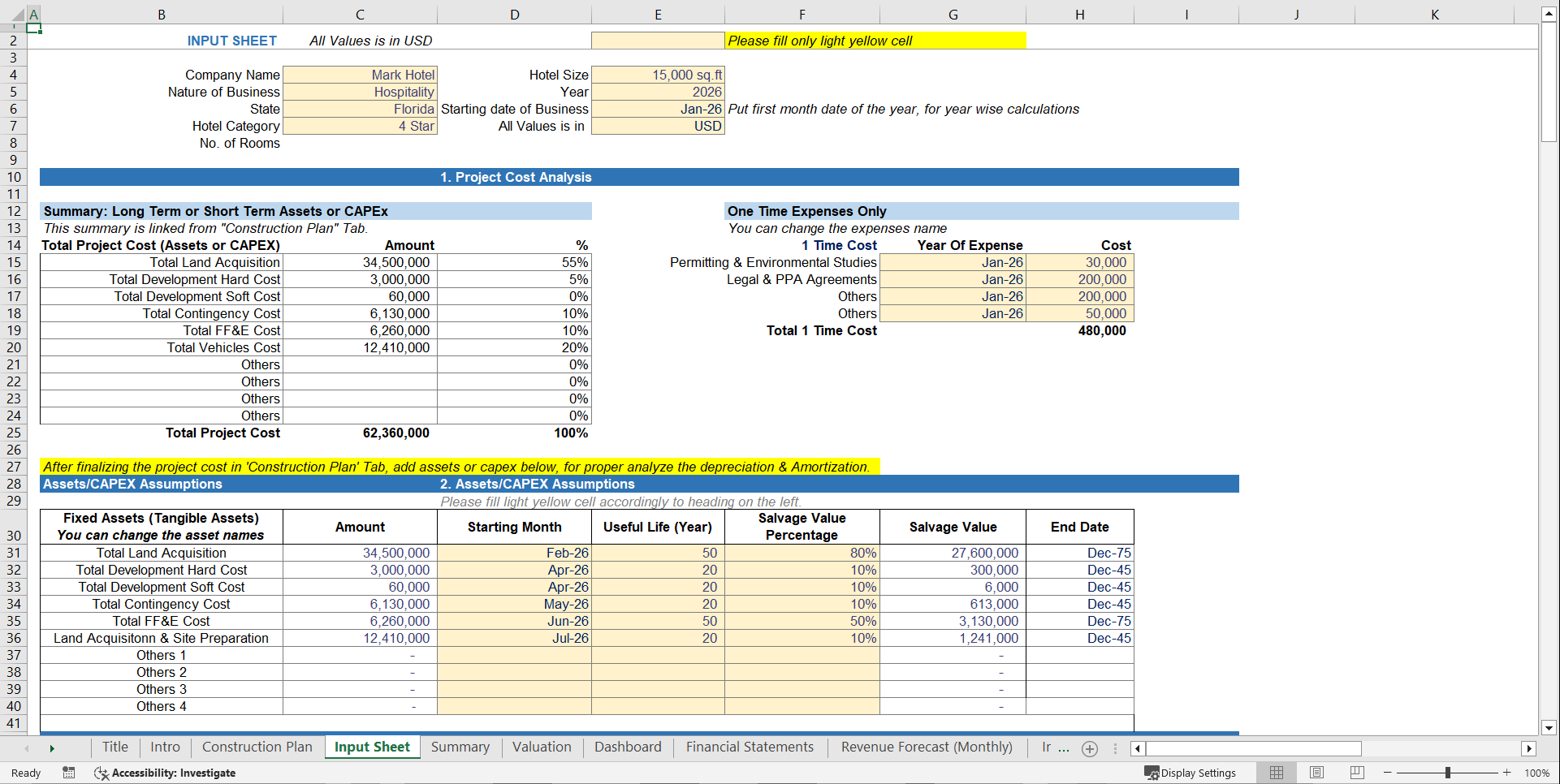Viewport: 1560px width, 784px height.
Task: Open the Valuation sheet tab
Action: (541, 747)
